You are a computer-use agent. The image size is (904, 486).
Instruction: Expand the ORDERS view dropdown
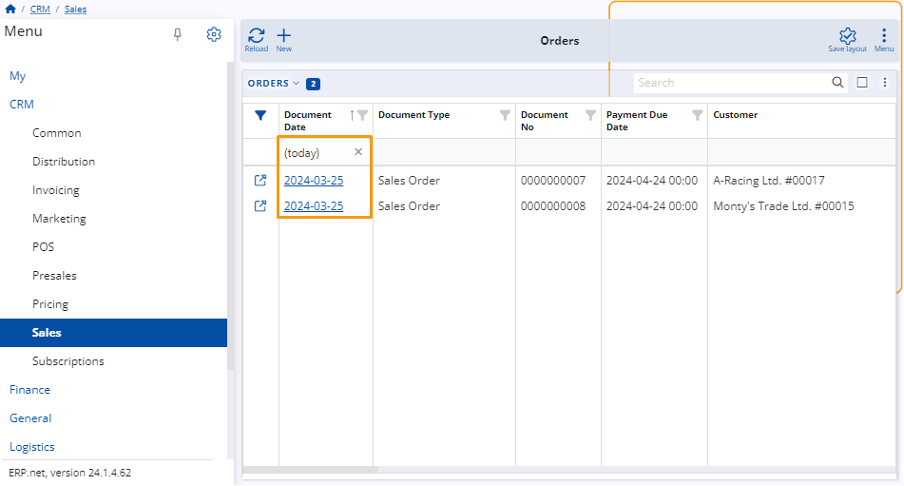click(x=273, y=84)
